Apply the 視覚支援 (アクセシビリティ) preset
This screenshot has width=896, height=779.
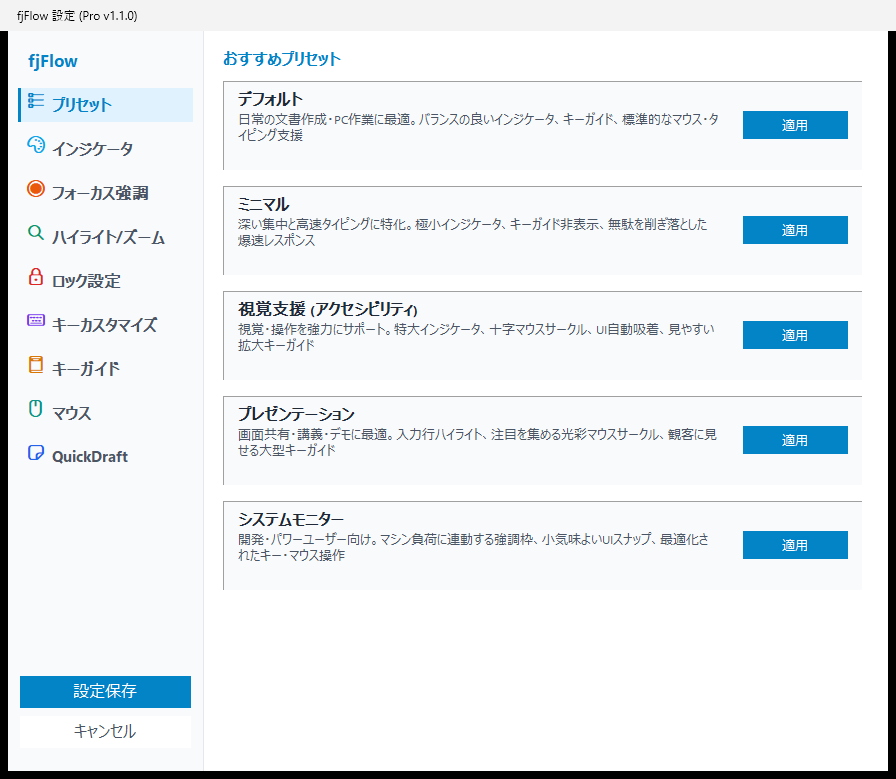click(795, 335)
